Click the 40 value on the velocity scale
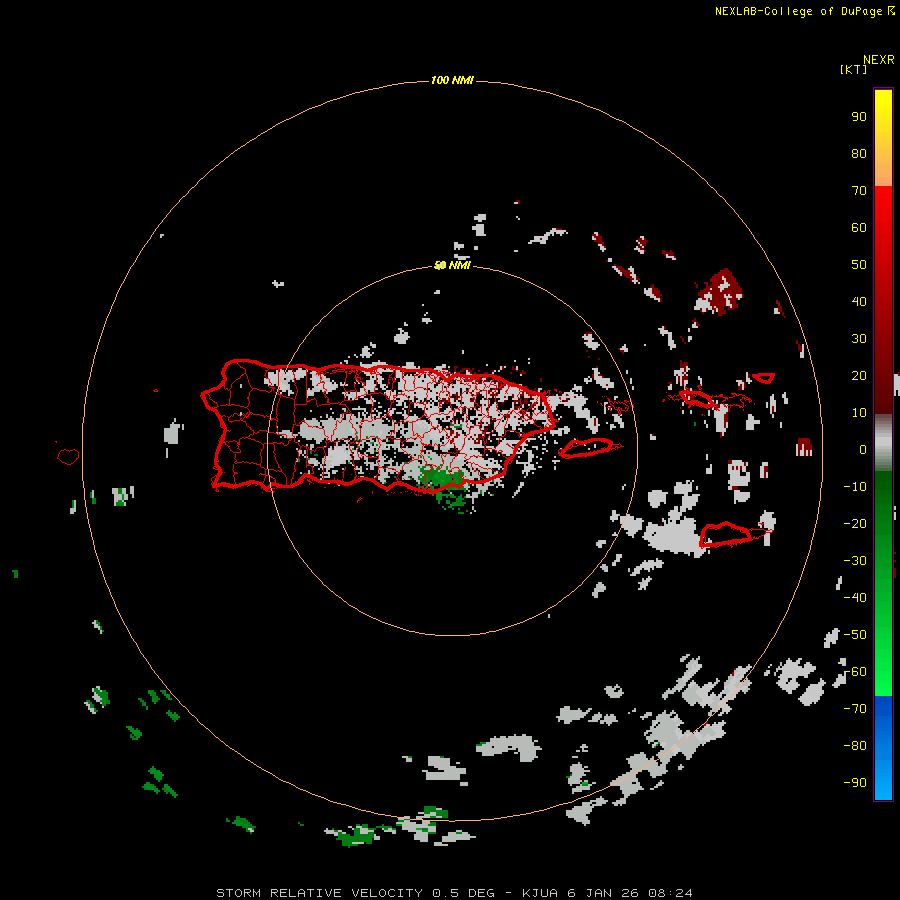900x900 pixels. (859, 302)
